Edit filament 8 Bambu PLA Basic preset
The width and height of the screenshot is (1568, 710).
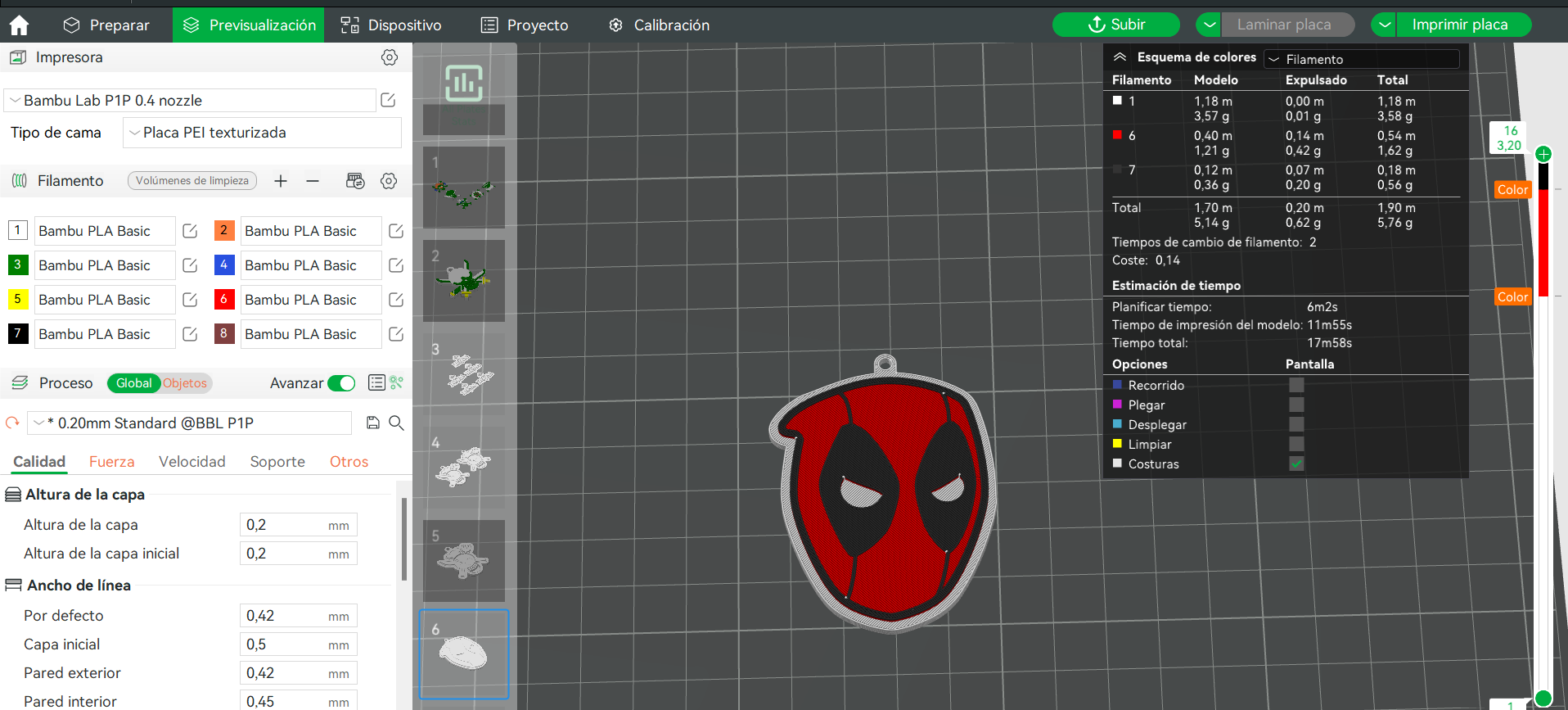[396, 334]
